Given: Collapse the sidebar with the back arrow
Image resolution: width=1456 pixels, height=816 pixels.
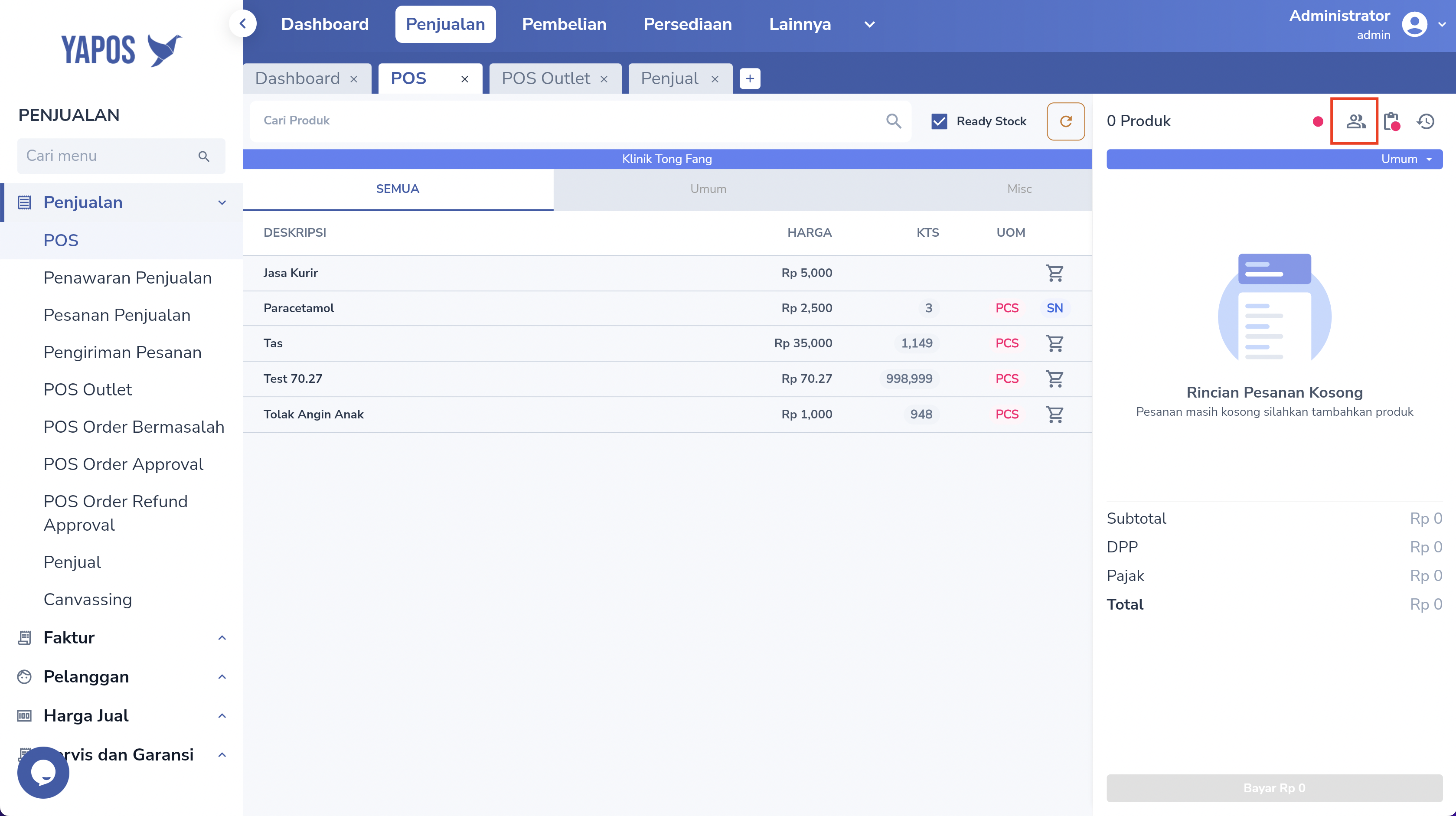Looking at the screenshot, I should pyautogui.click(x=243, y=24).
